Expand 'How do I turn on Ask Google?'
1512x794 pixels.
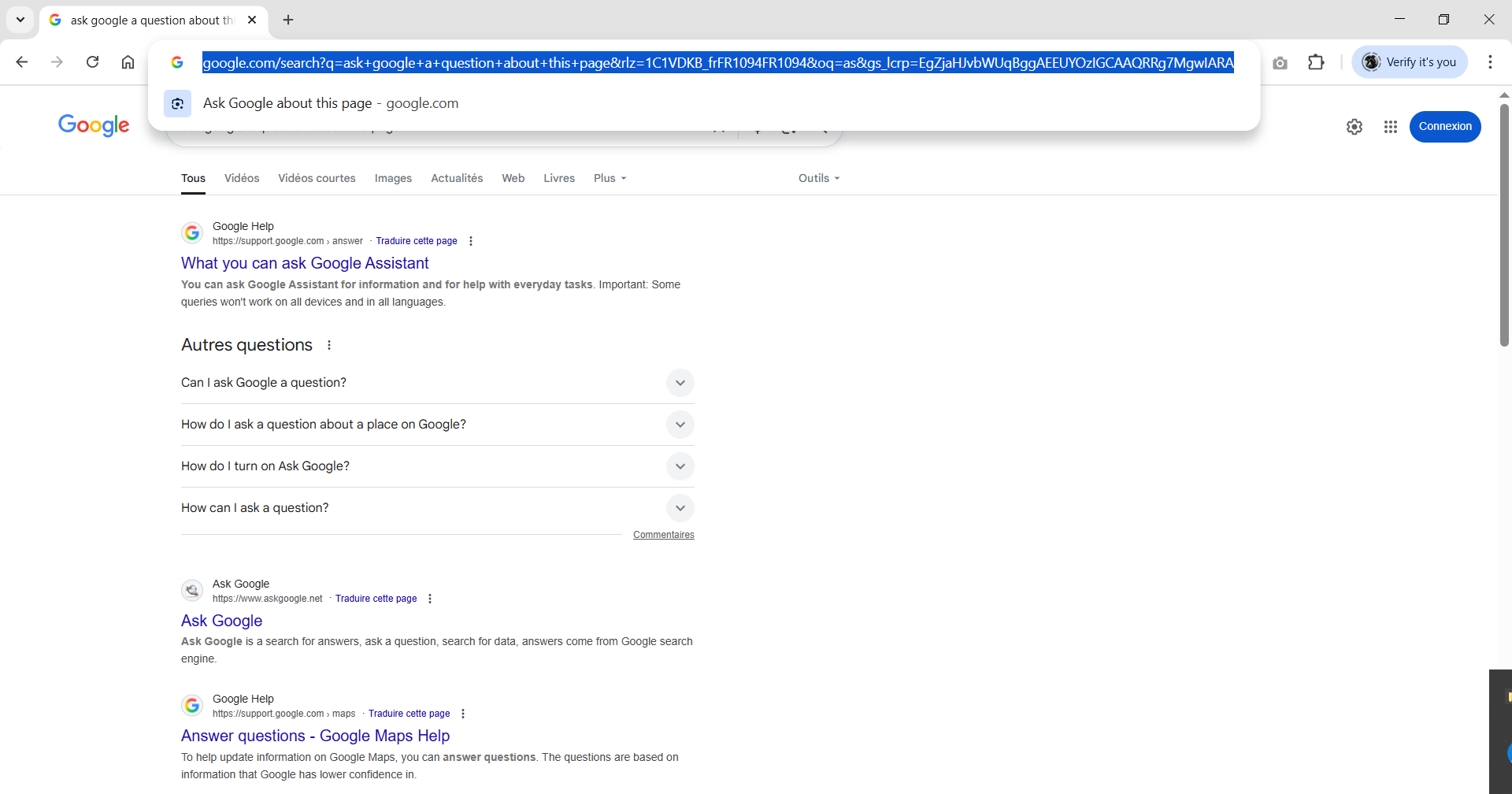coord(438,466)
